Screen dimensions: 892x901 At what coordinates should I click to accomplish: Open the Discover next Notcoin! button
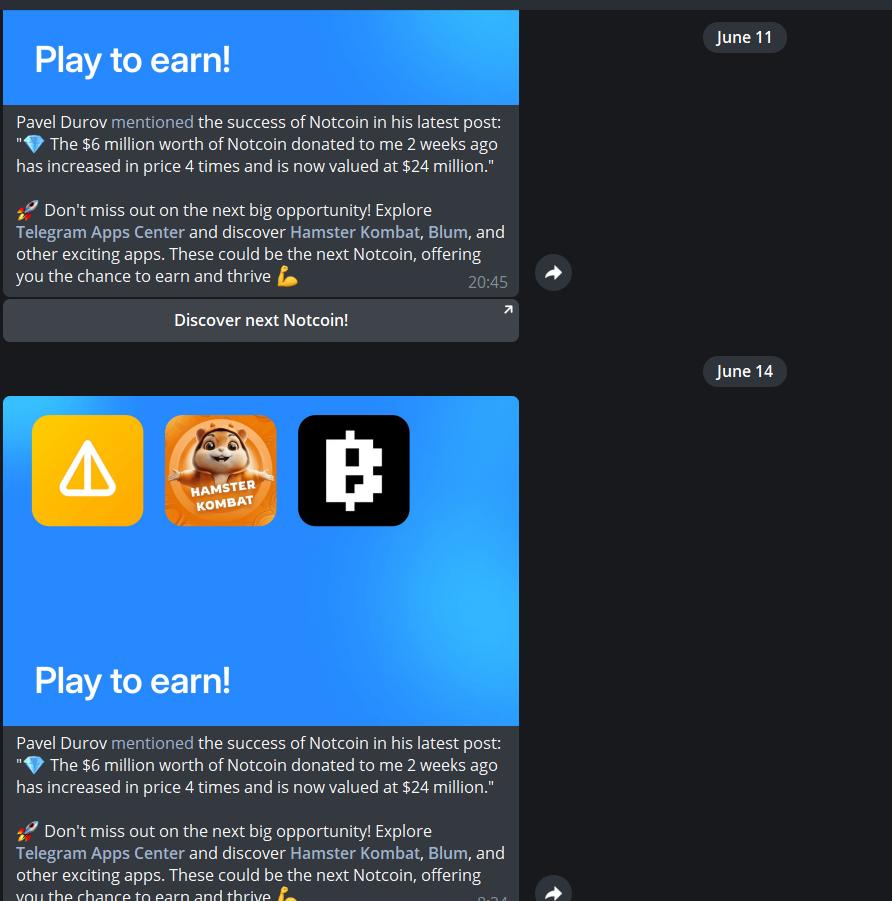[x=261, y=320]
